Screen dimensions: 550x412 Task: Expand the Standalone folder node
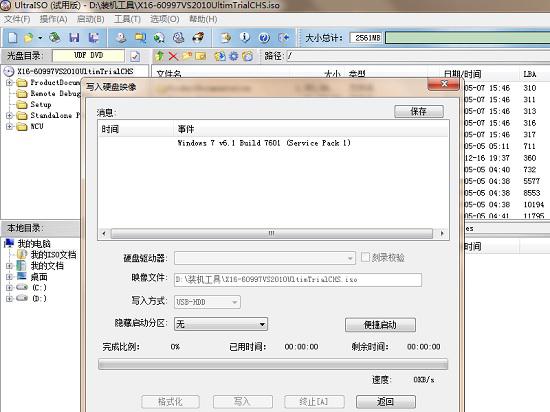coord(9,115)
